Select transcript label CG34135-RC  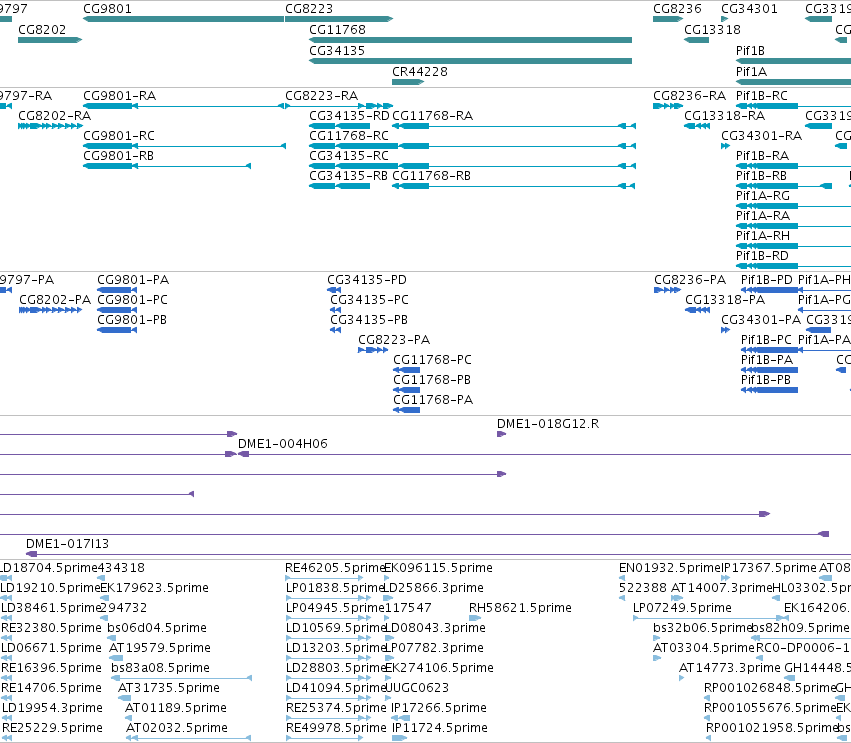tap(348, 156)
